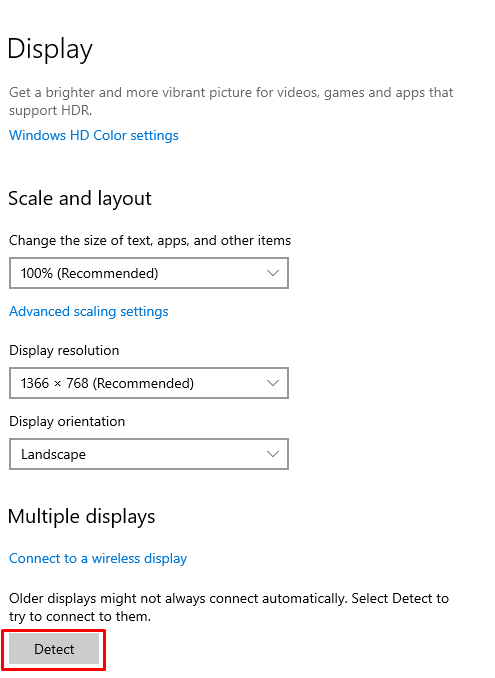Select the Scale and layout heading
This screenshot has height=678, width=495.
tap(80, 199)
